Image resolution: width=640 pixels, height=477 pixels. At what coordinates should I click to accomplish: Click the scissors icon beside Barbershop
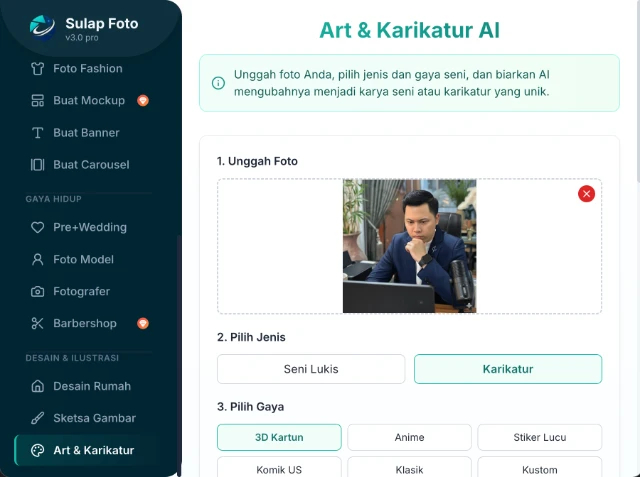click(x=38, y=324)
